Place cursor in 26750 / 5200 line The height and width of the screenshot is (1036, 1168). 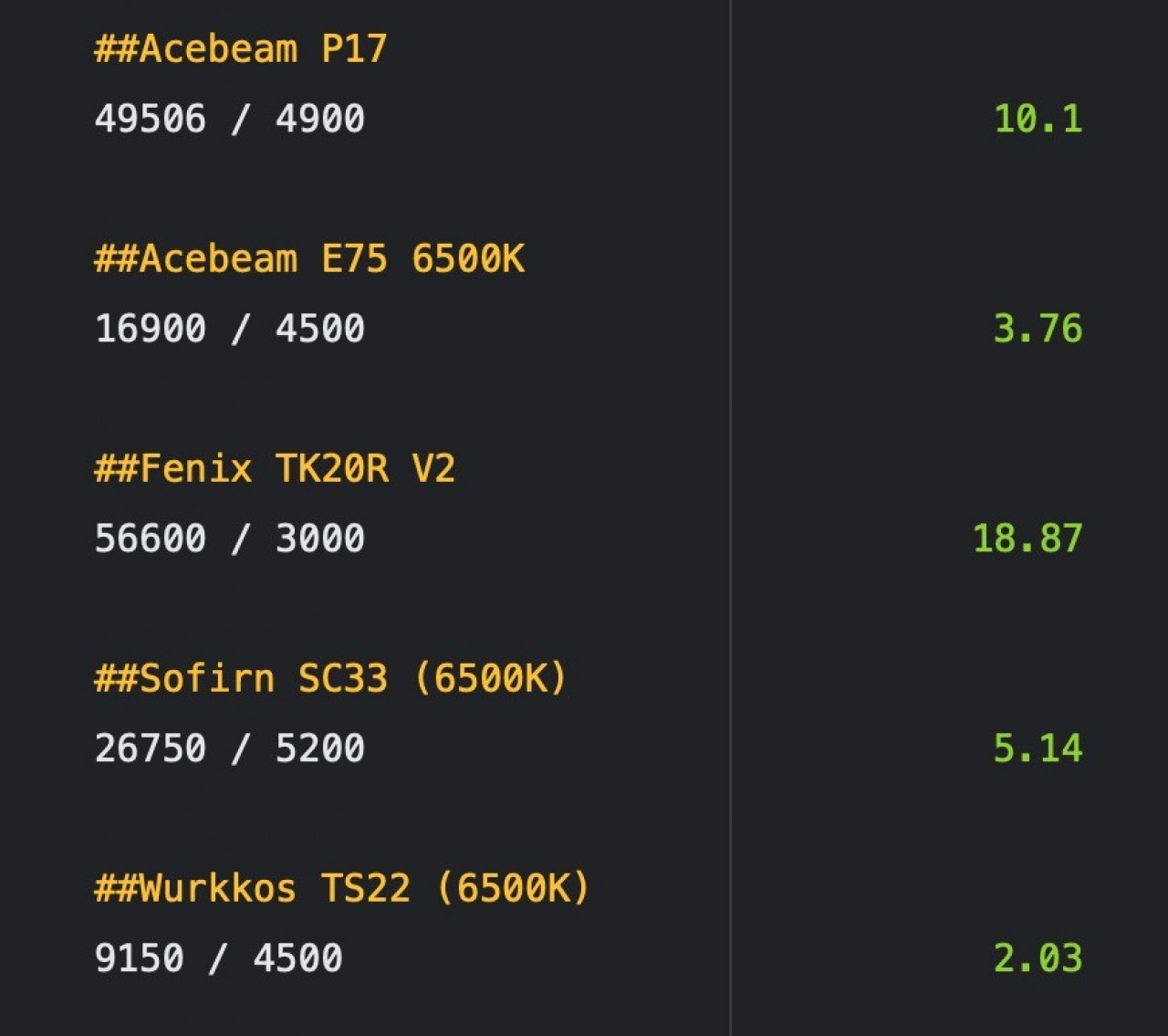coord(230,748)
